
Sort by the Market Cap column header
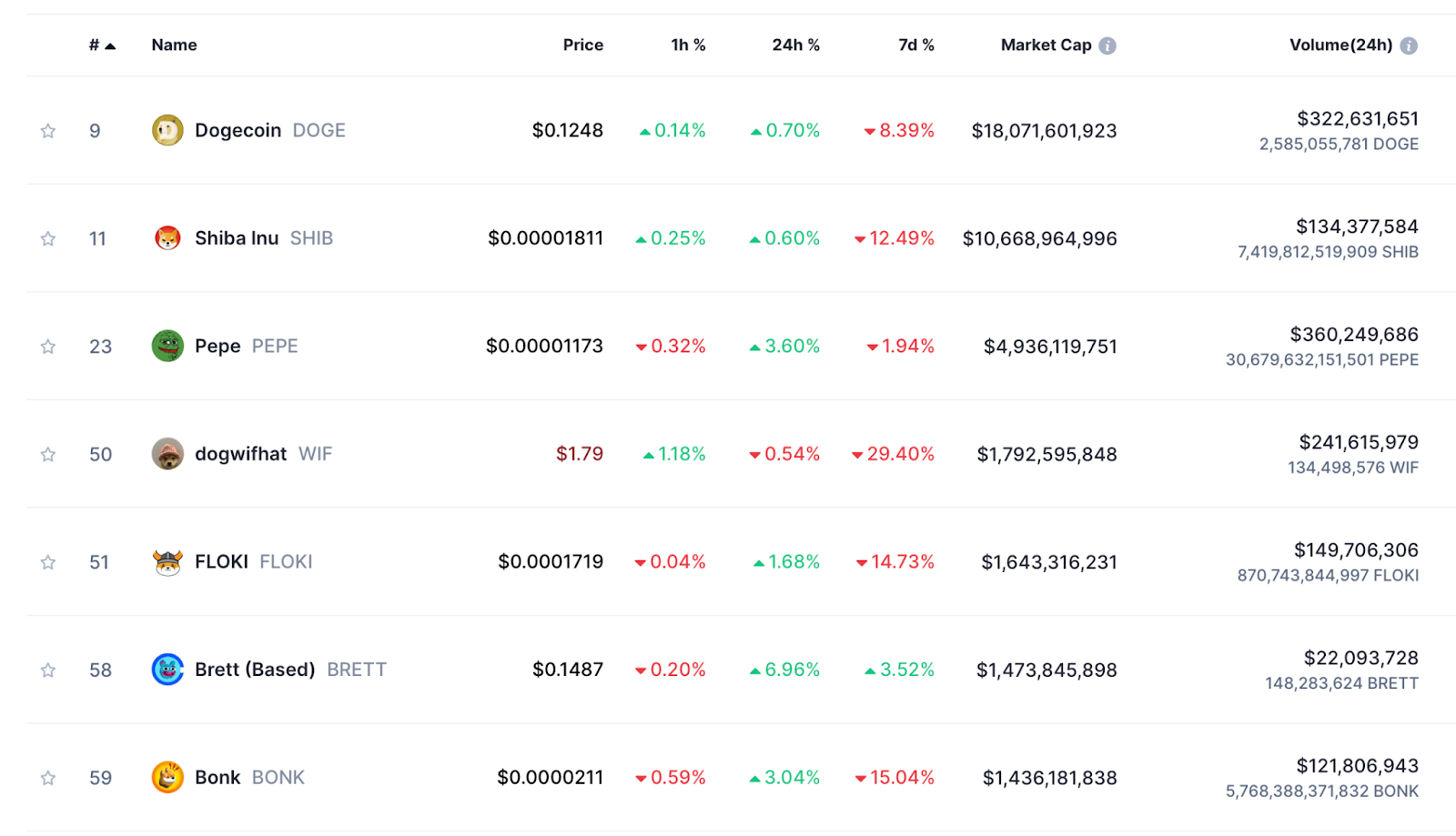(x=1046, y=45)
